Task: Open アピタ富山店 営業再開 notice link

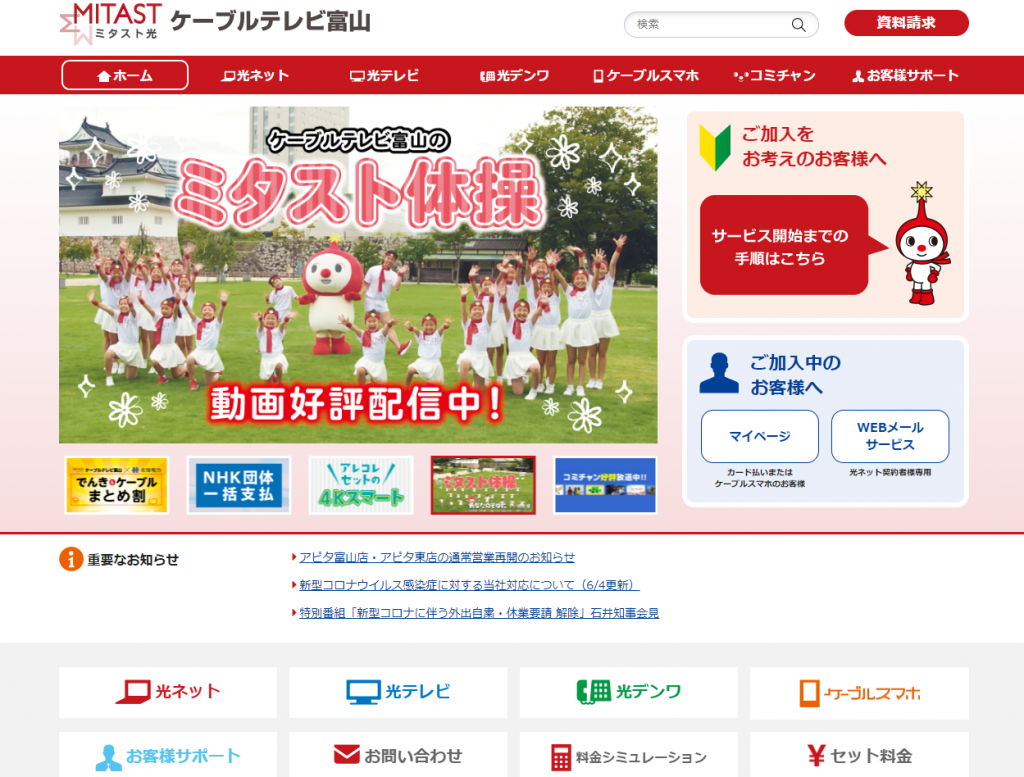Action: click(x=437, y=557)
